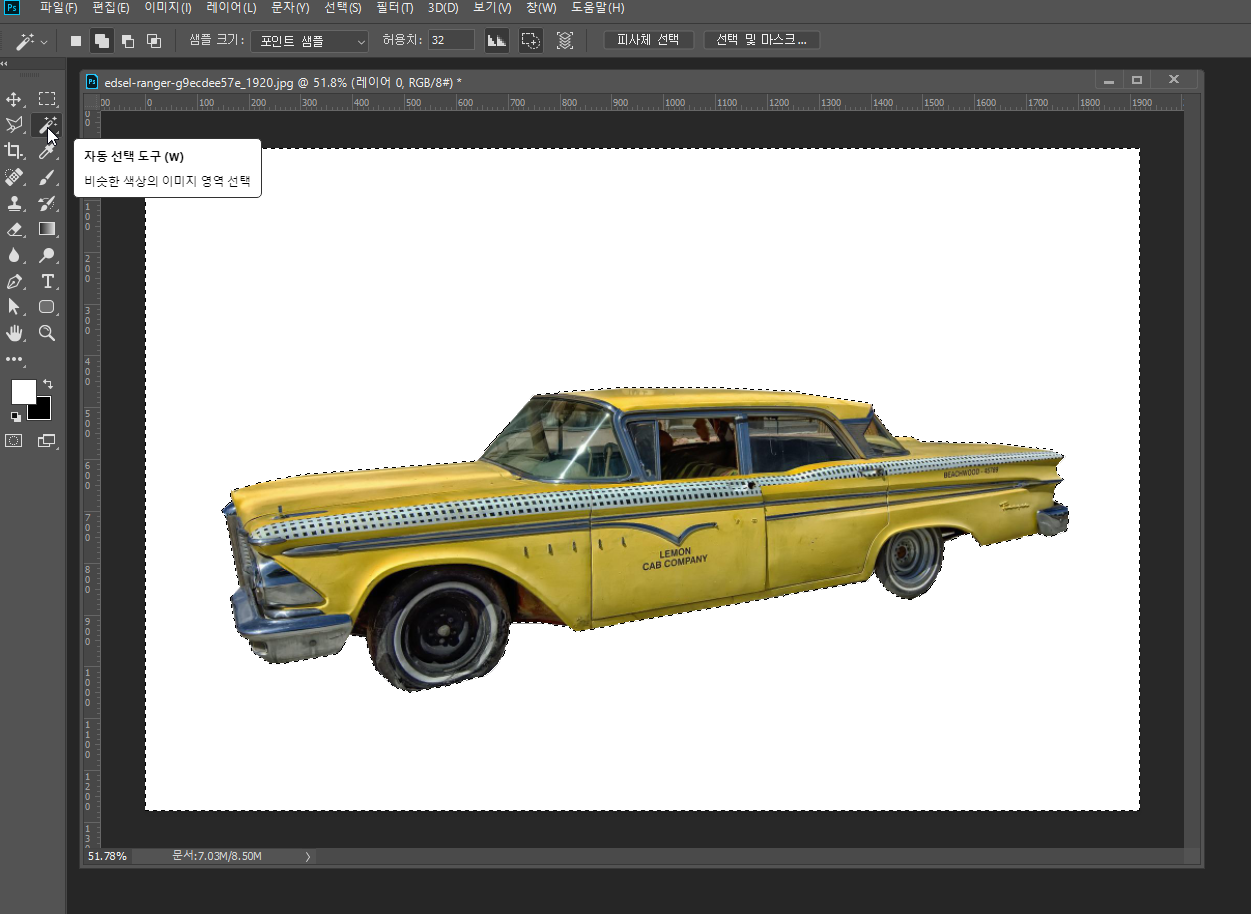Select the Magic Wand tool
This screenshot has width=1251, height=914.
pyautogui.click(x=47, y=125)
